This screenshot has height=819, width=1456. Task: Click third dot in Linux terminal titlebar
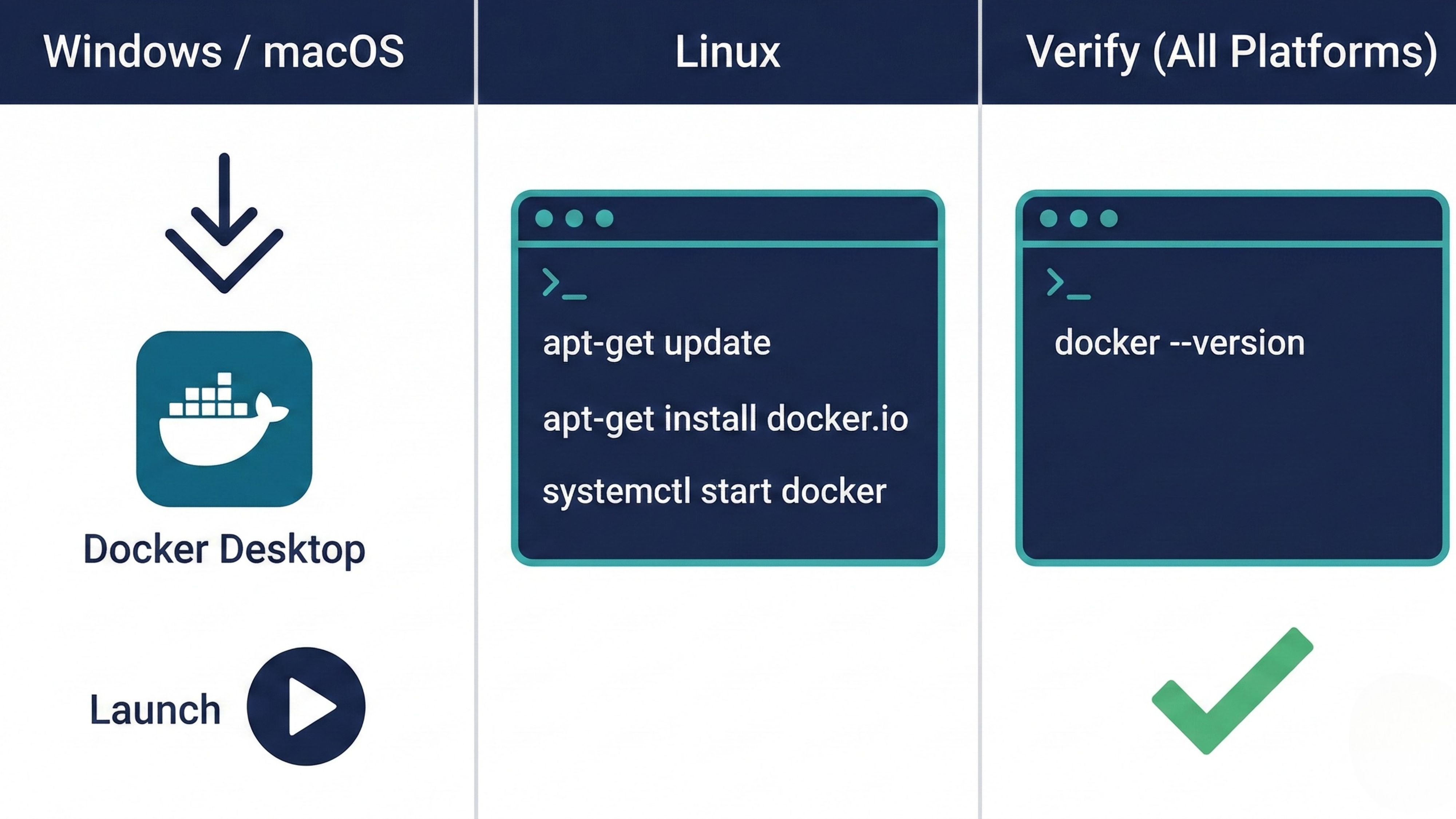click(604, 218)
